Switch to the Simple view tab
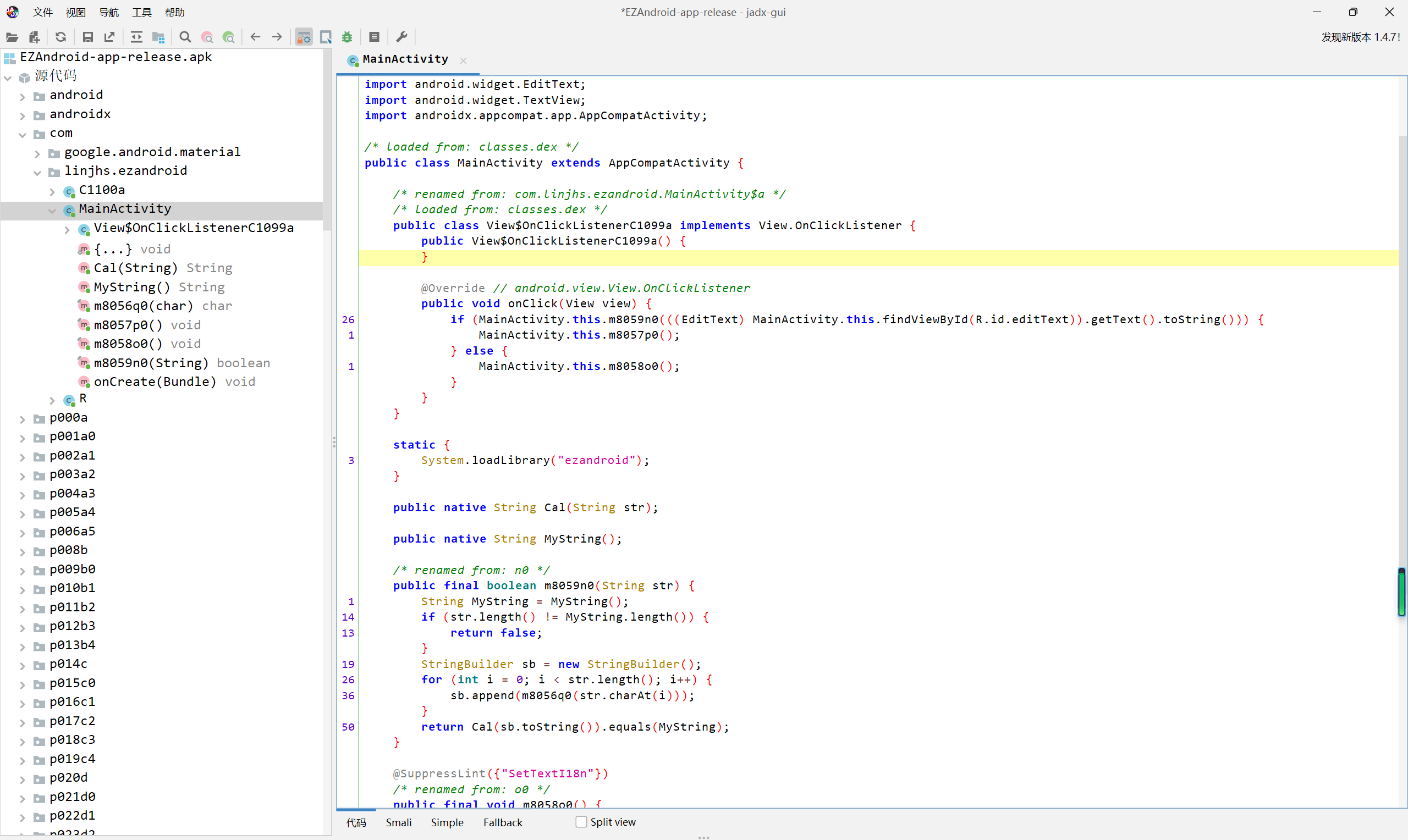This screenshot has width=1408, height=840. [447, 822]
